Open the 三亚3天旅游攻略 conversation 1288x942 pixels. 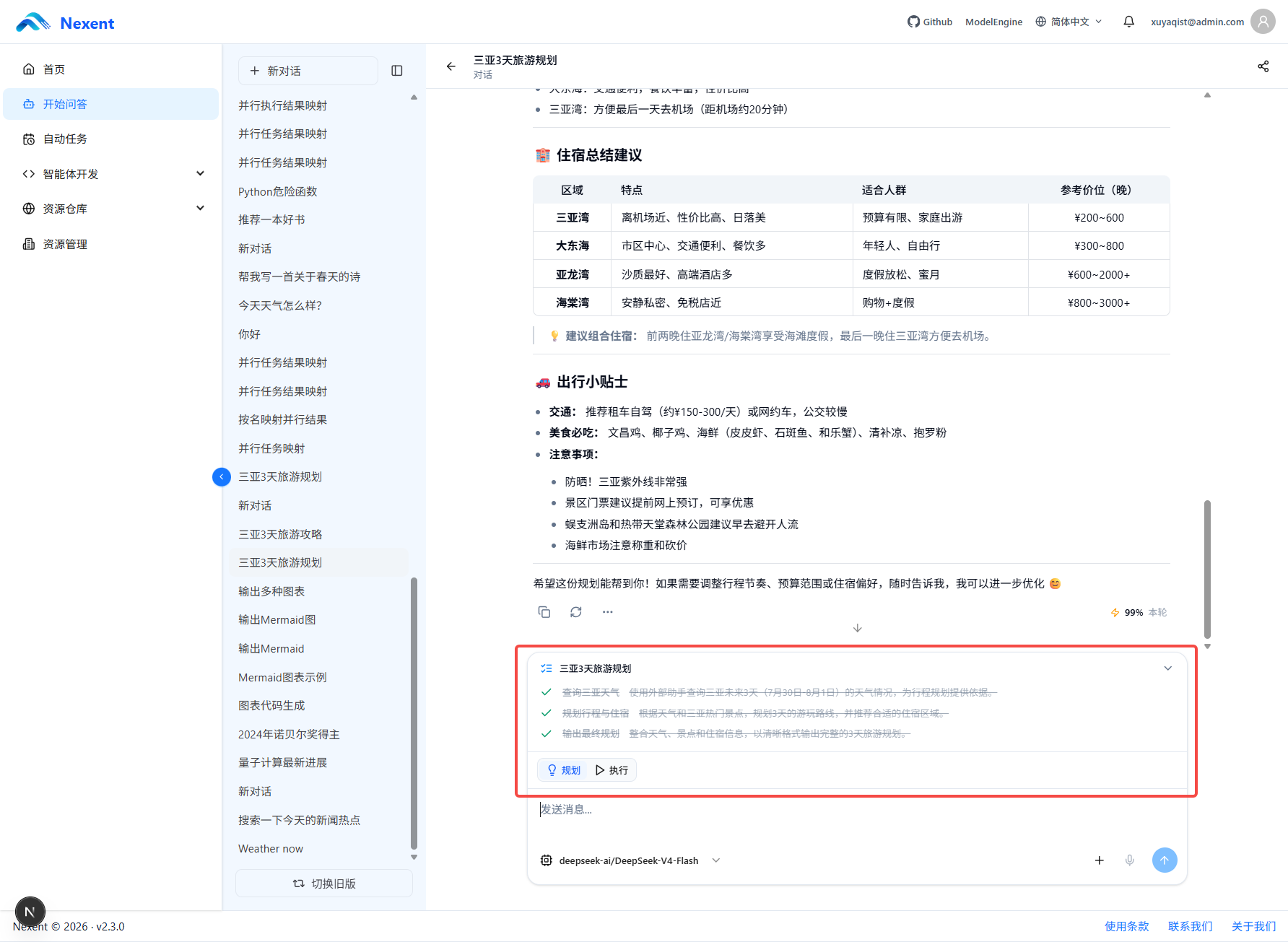point(318,534)
